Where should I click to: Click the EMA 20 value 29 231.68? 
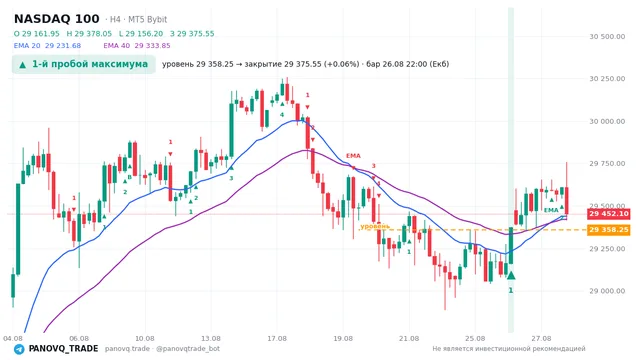tap(63, 46)
